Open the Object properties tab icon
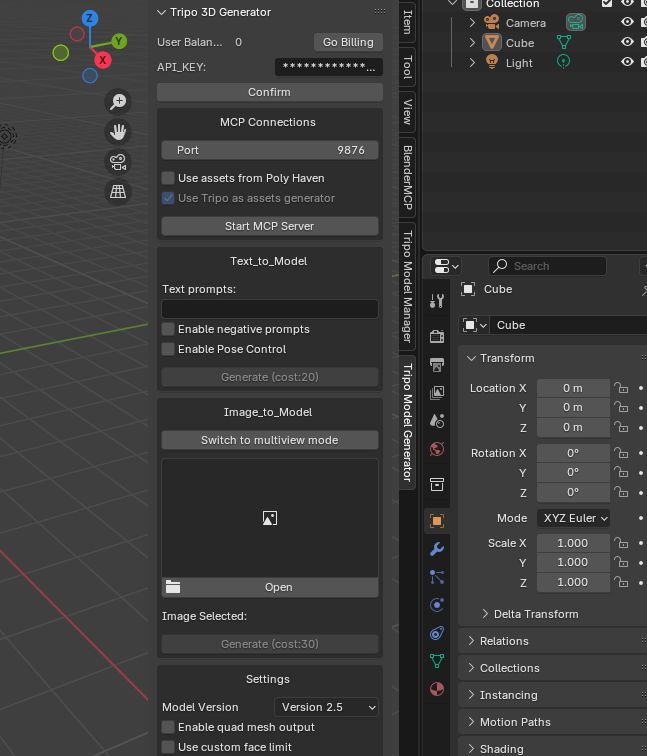 coord(437,521)
